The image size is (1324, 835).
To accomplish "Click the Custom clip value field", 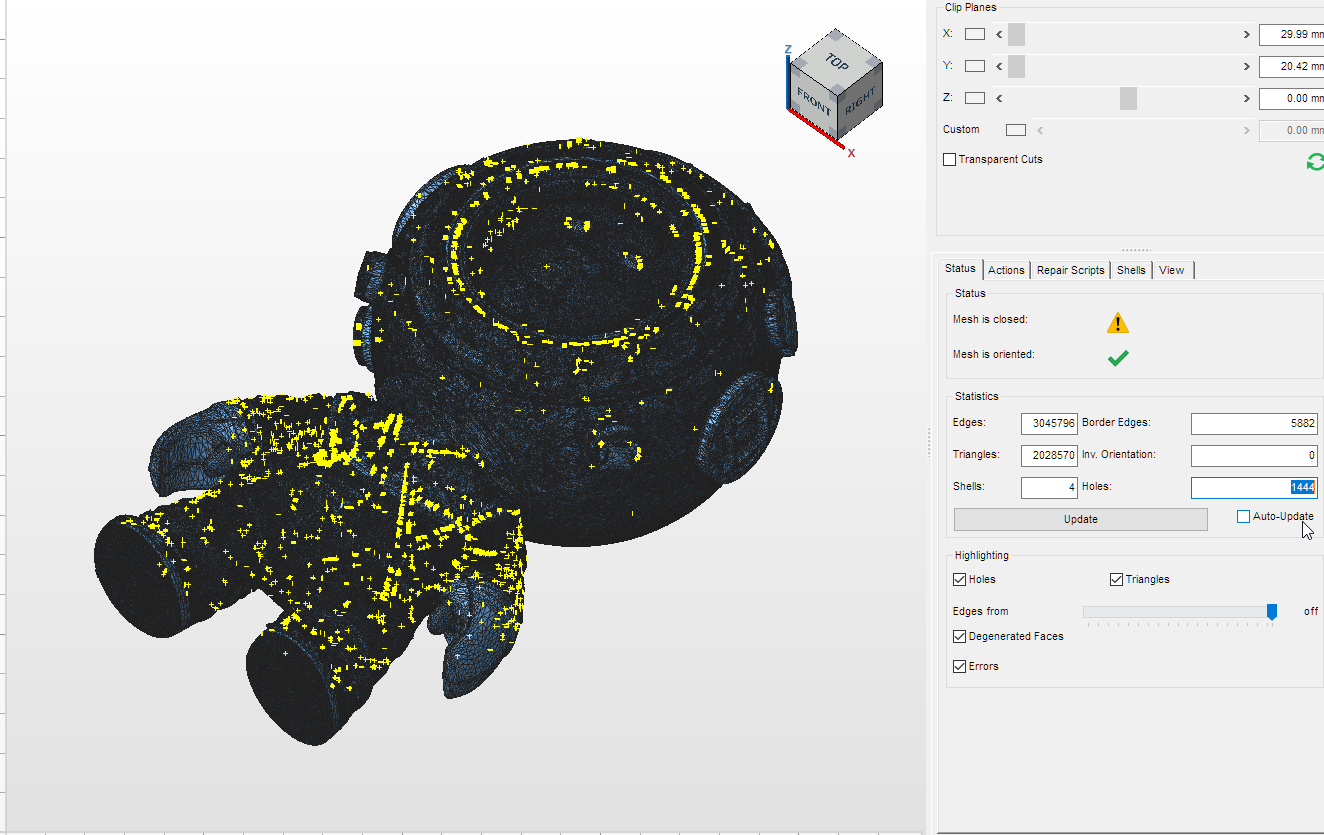I will pyautogui.click(x=1291, y=130).
